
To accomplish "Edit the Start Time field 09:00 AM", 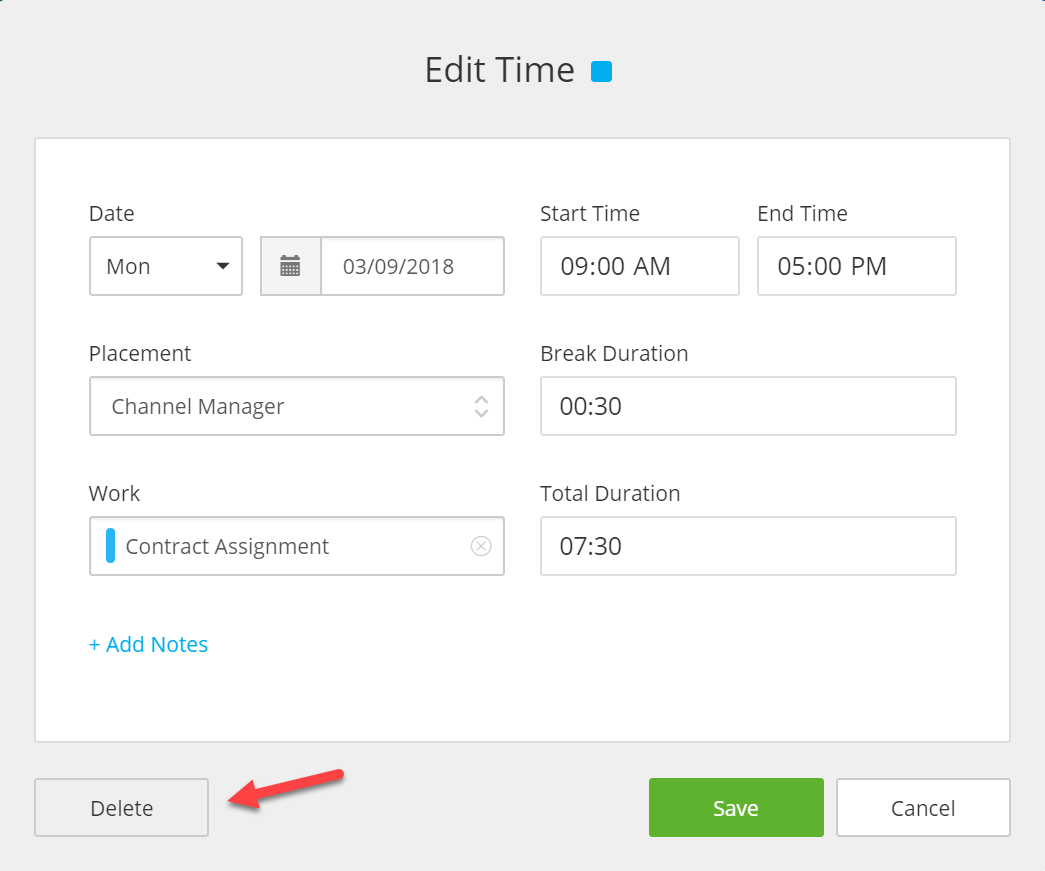I will pos(639,266).
